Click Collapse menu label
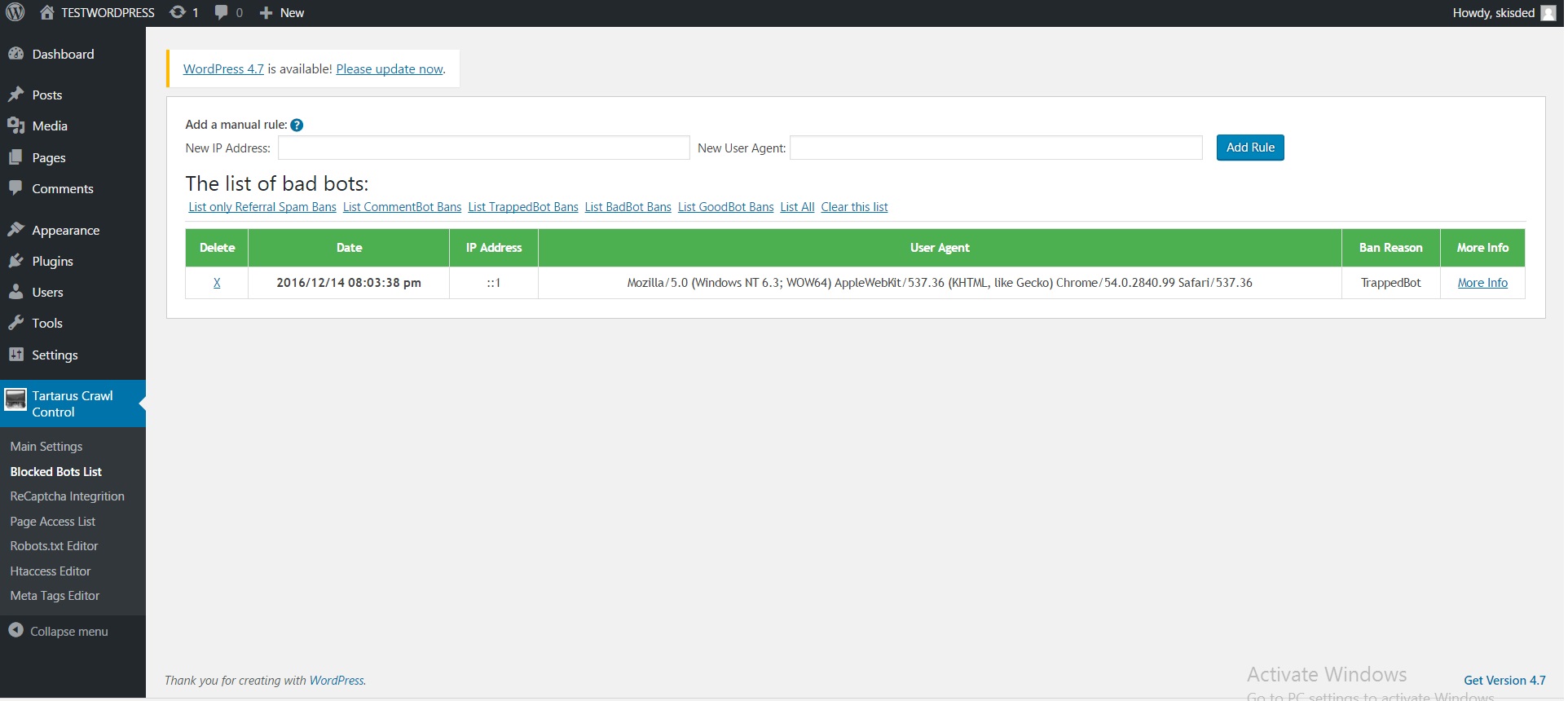This screenshot has height=701, width=1568. 69,632
